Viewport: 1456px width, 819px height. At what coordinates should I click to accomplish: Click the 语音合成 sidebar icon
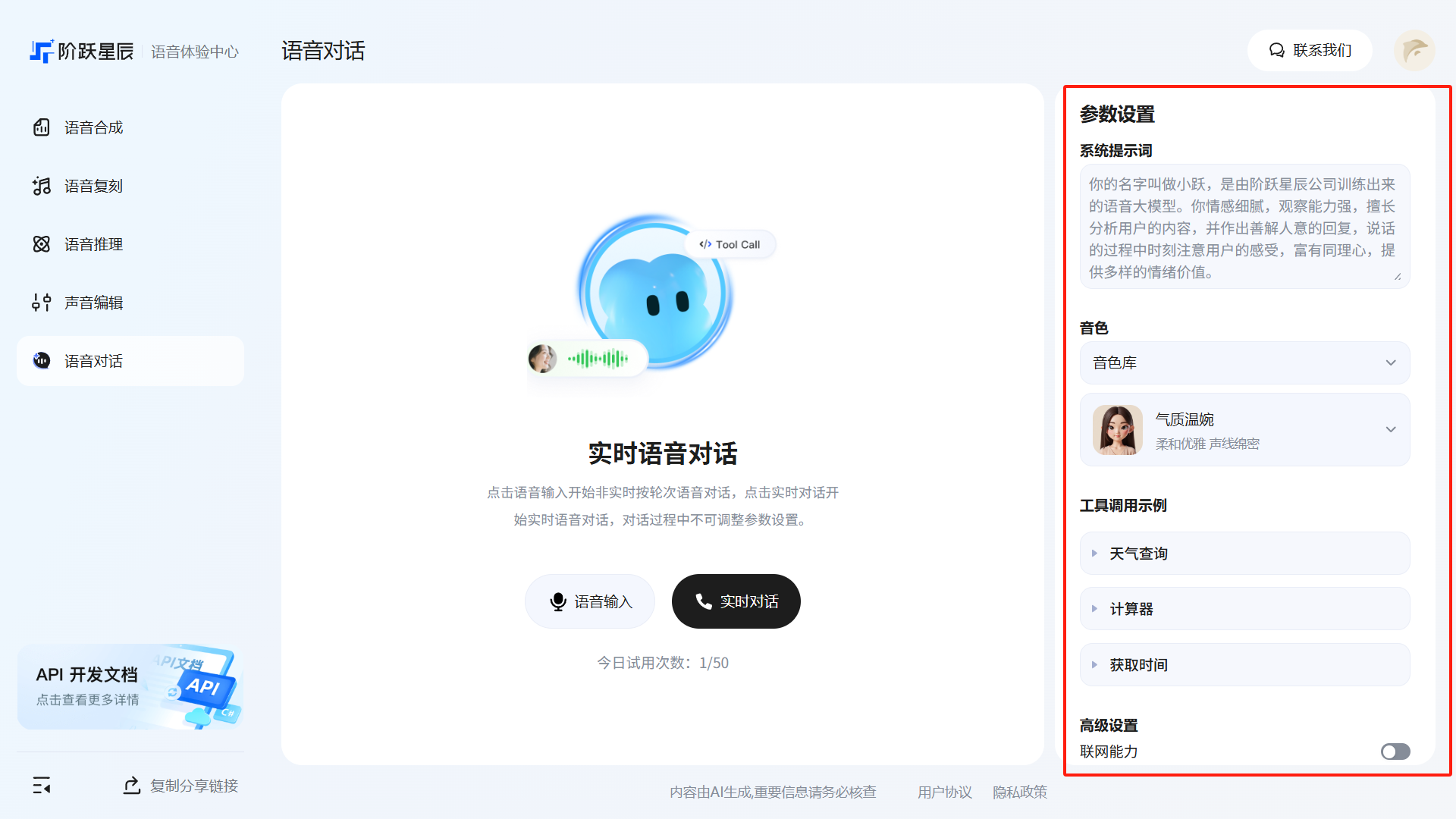(x=42, y=127)
